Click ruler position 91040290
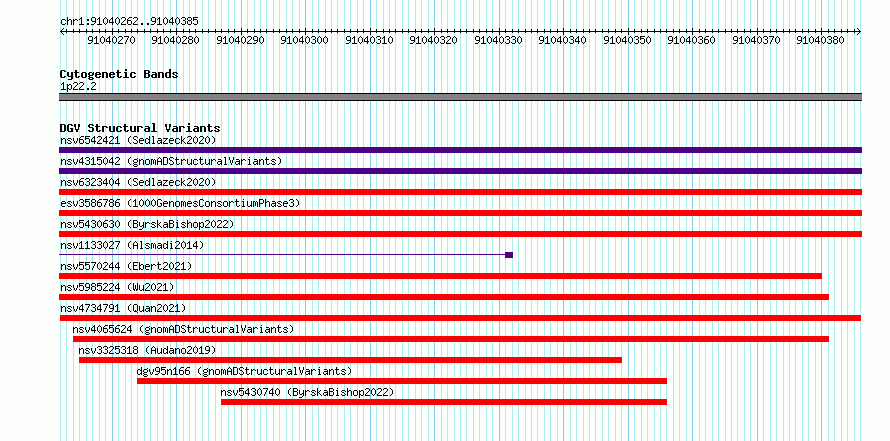Viewport: 890px width, 441px height. (x=241, y=40)
